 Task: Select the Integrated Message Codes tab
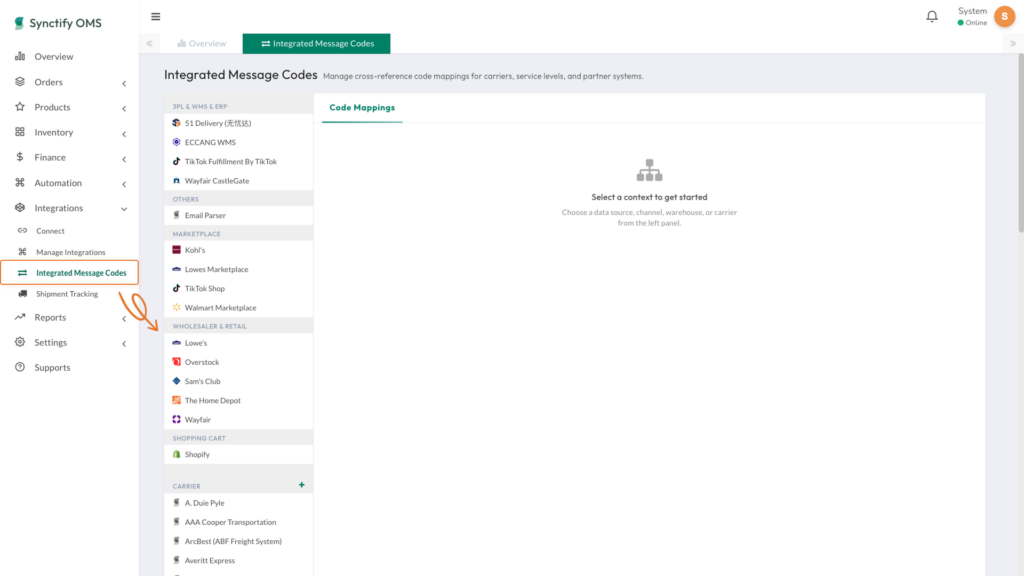[x=317, y=43]
